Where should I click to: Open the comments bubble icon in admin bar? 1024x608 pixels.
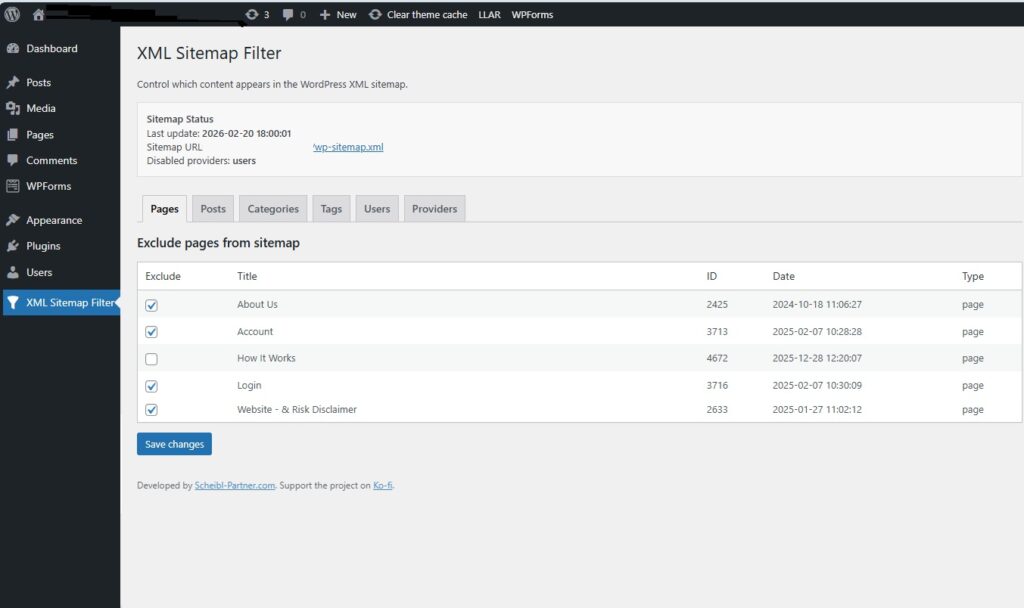click(x=289, y=15)
